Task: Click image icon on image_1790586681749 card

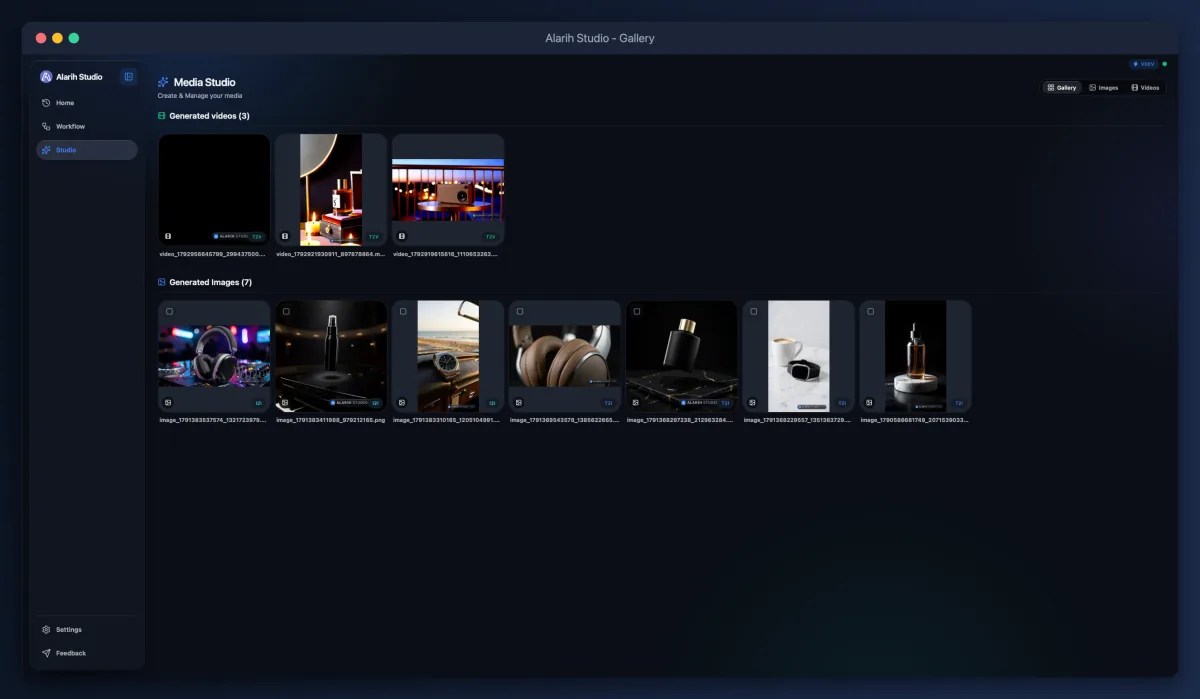Action: (869, 403)
